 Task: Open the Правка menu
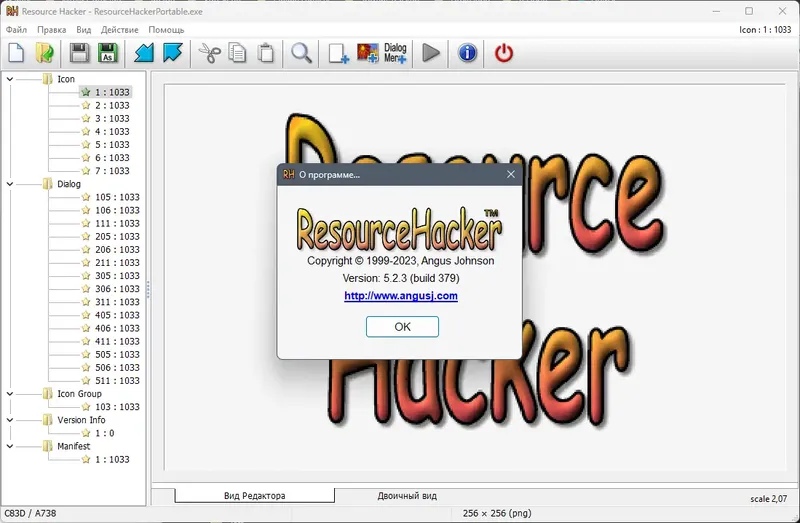(x=52, y=30)
